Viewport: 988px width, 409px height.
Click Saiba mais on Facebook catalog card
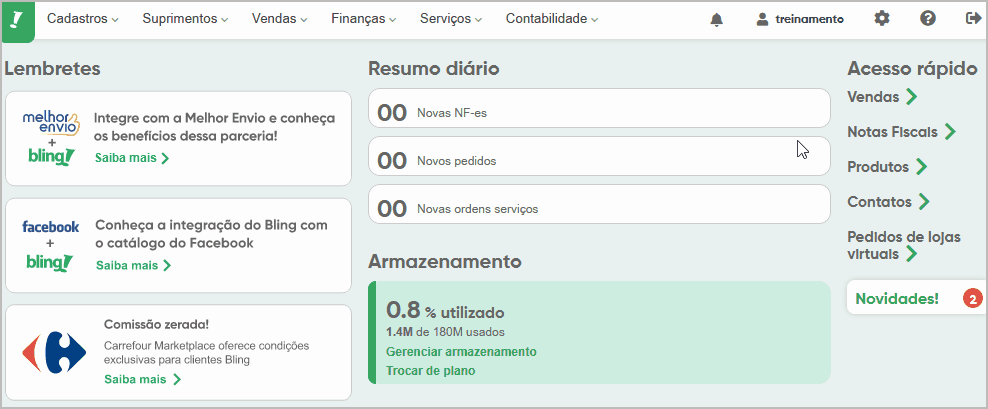(x=133, y=265)
